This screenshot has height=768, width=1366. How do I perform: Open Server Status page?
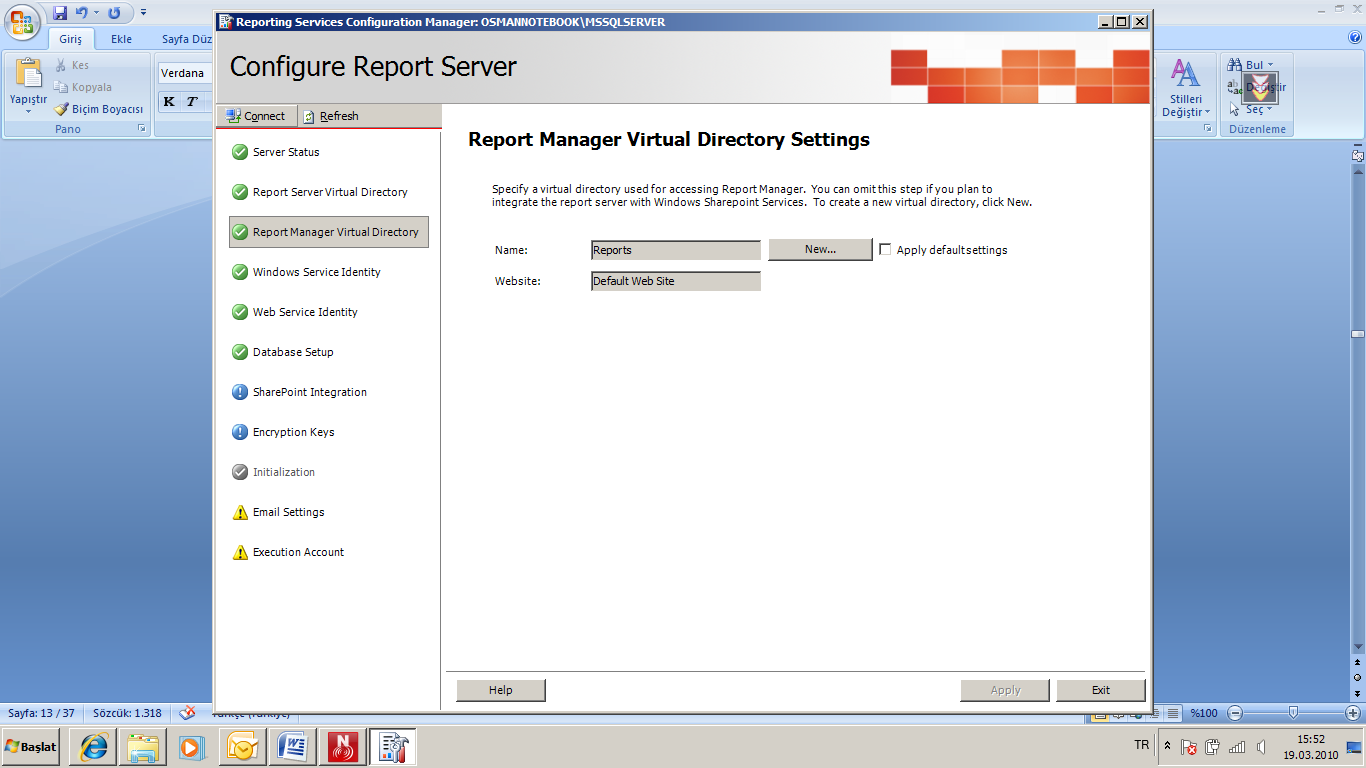pos(275,152)
